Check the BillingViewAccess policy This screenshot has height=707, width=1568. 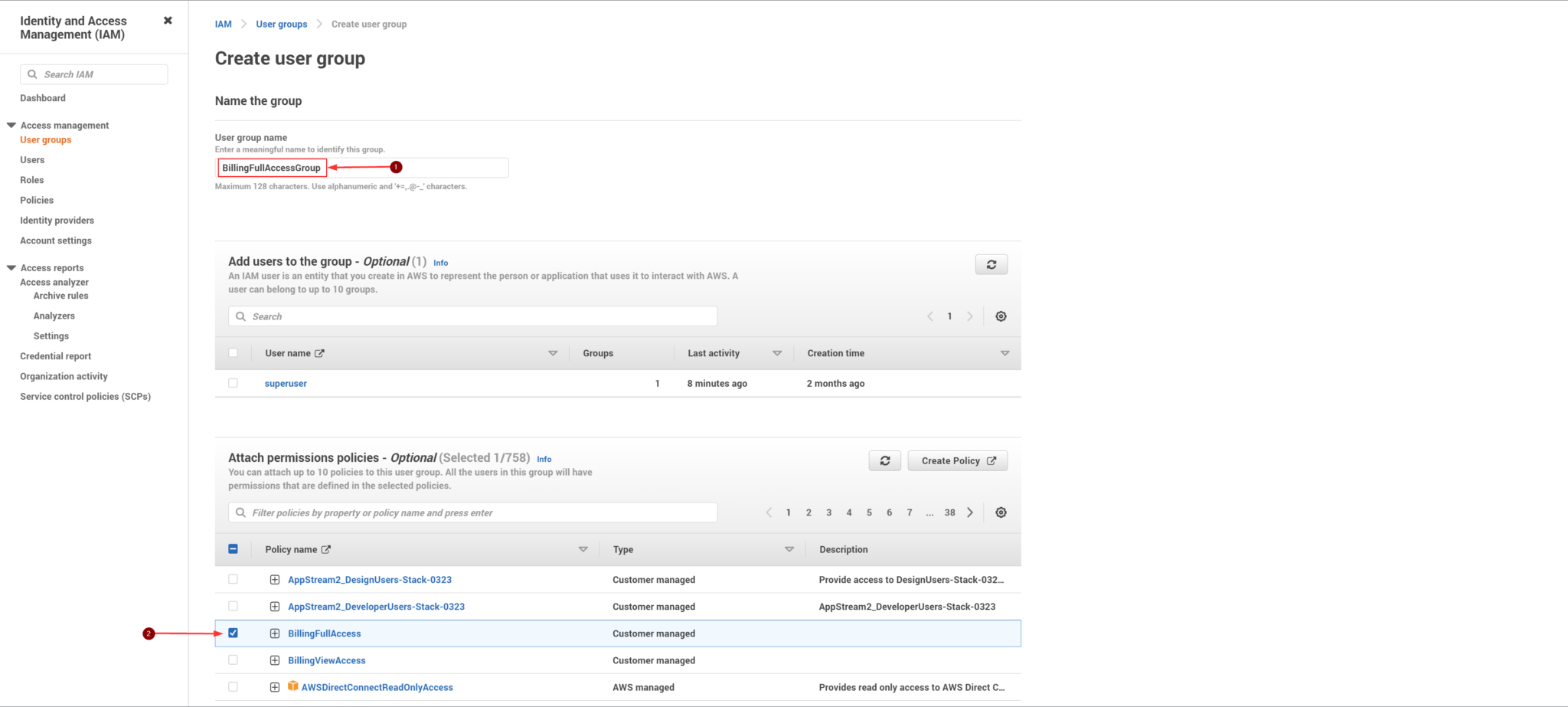click(234, 660)
